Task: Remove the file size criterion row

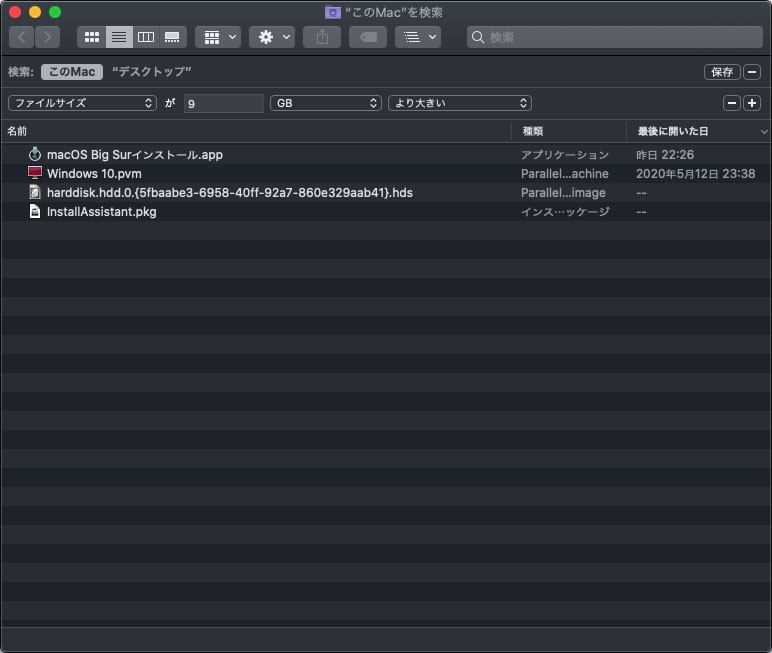Action: 732,103
